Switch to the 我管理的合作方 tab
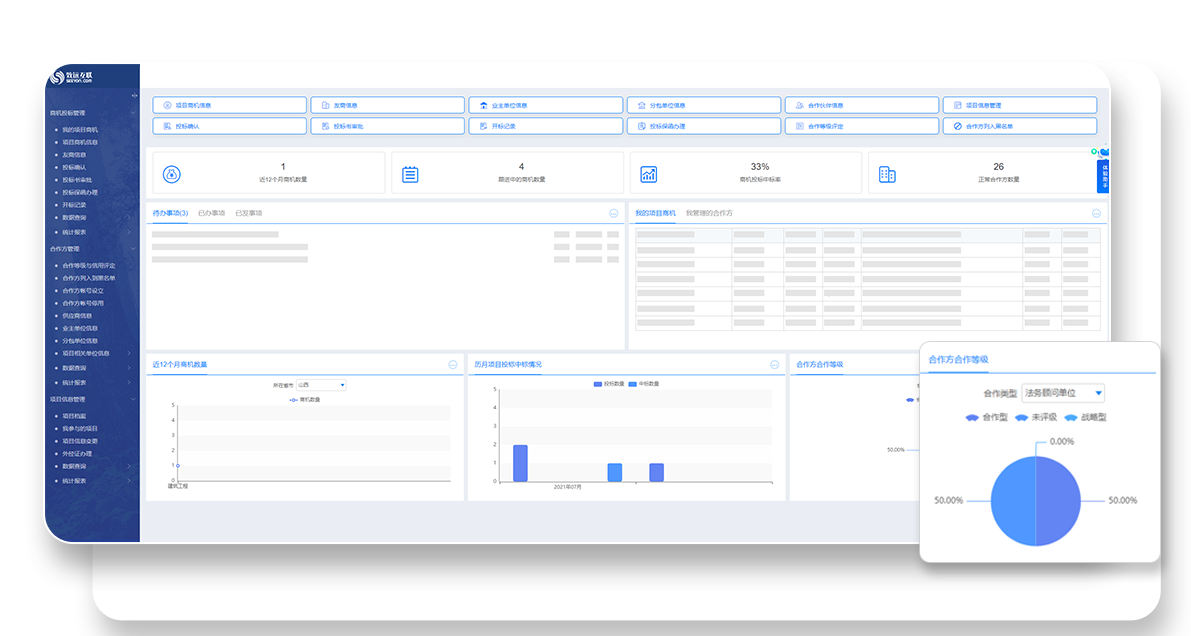1191x636 pixels. [x=709, y=213]
